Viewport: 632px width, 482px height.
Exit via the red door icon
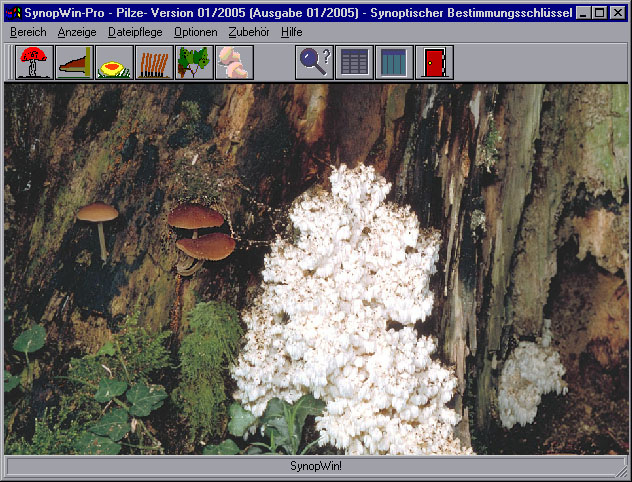pyautogui.click(x=434, y=62)
